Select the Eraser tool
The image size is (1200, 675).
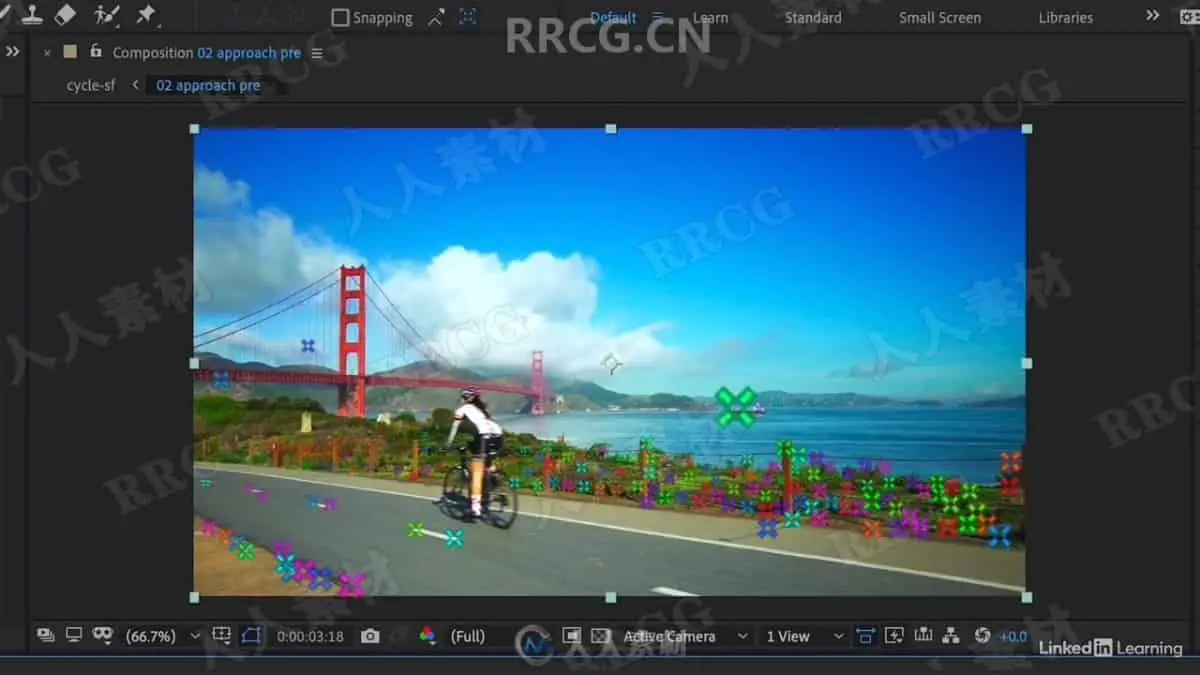[65, 14]
